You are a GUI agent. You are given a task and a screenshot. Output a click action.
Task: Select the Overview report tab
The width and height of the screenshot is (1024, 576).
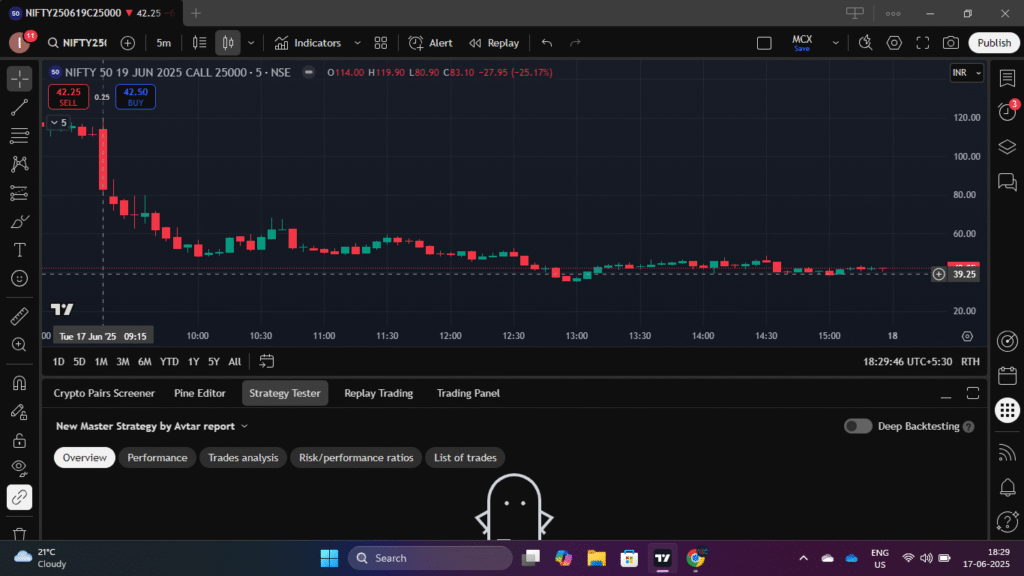[x=84, y=458]
